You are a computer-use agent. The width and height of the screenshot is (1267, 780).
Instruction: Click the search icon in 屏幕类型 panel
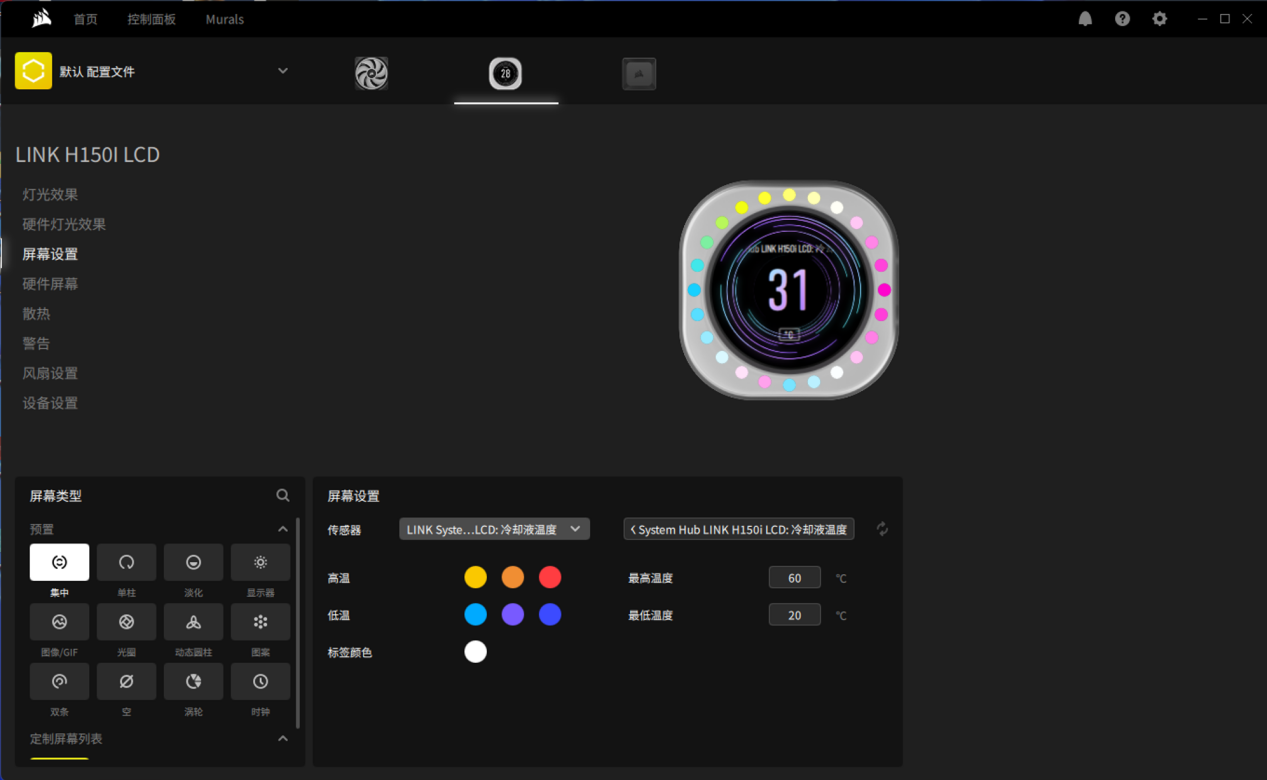[283, 495]
